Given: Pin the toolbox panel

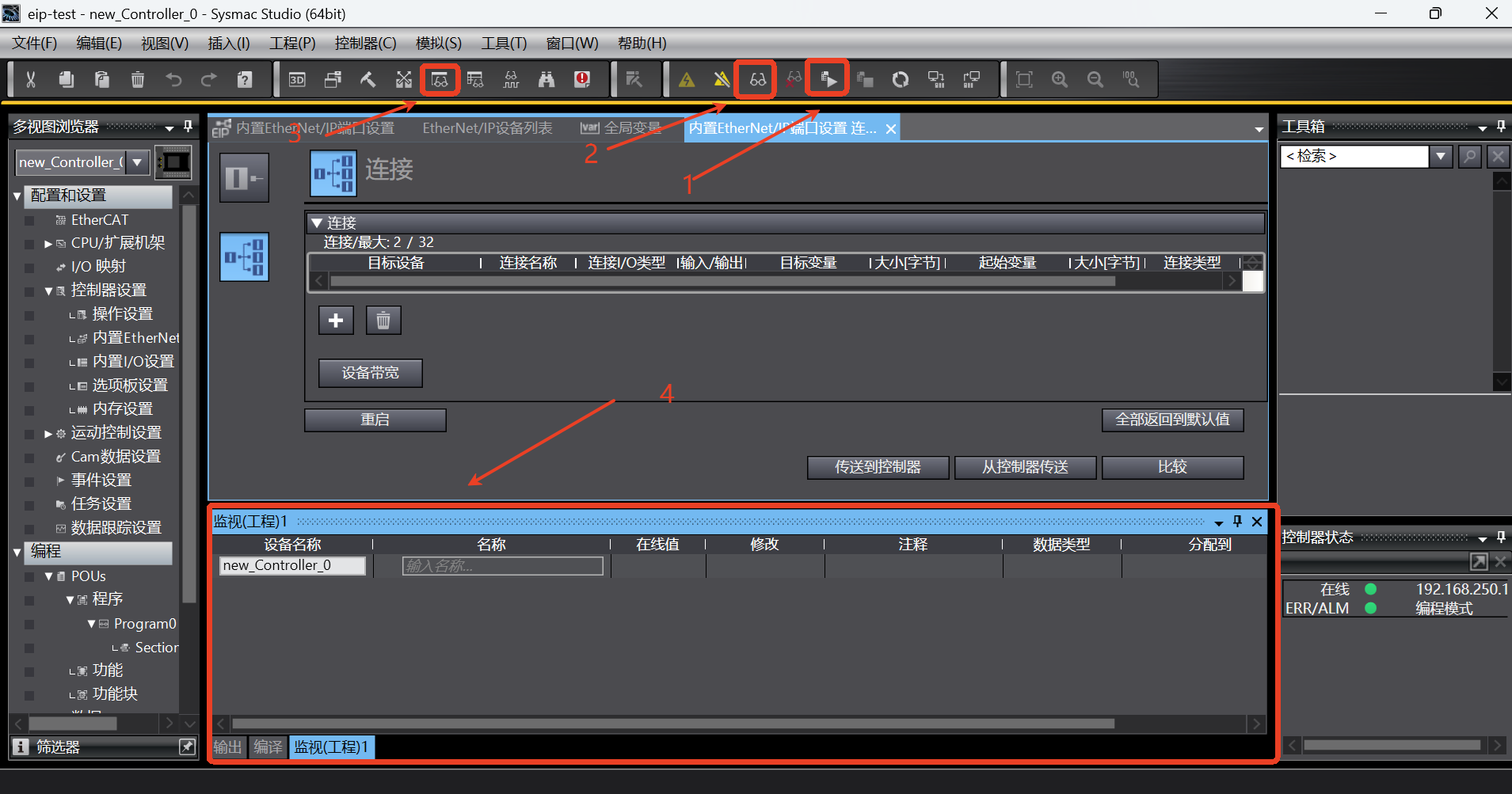Looking at the screenshot, I should point(1501,127).
